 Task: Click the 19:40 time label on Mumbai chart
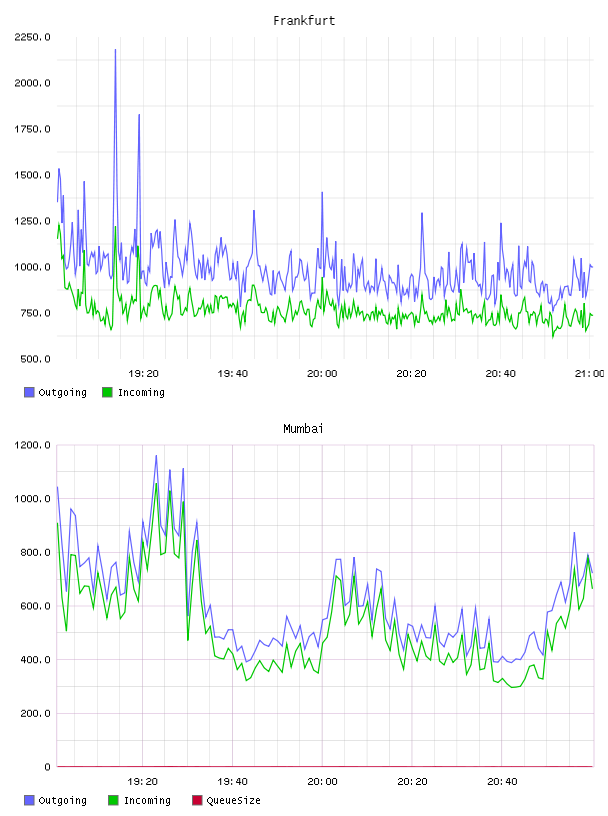click(x=232, y=781)
